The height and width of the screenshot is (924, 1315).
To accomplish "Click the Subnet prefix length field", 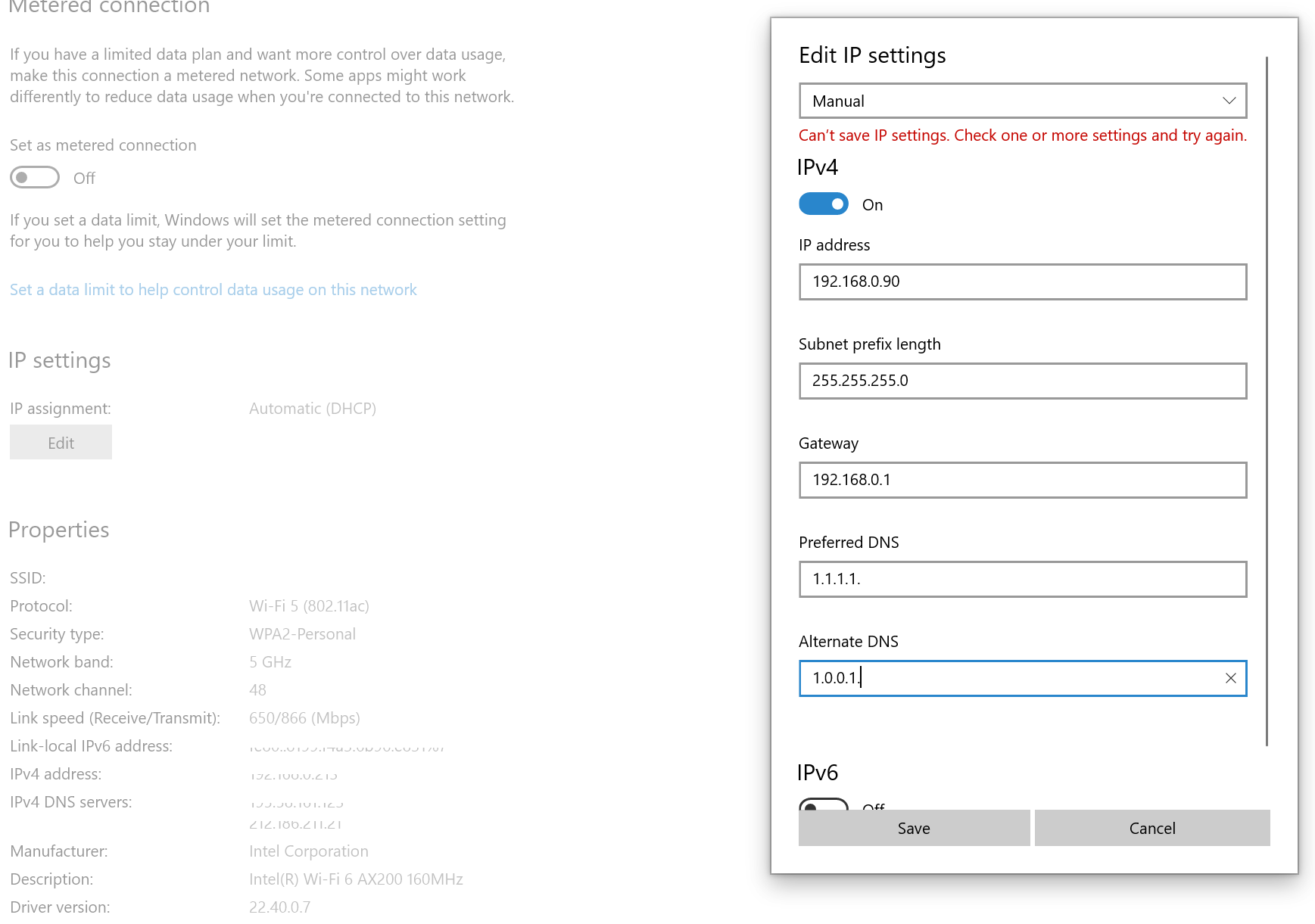I will (1022, 381).
